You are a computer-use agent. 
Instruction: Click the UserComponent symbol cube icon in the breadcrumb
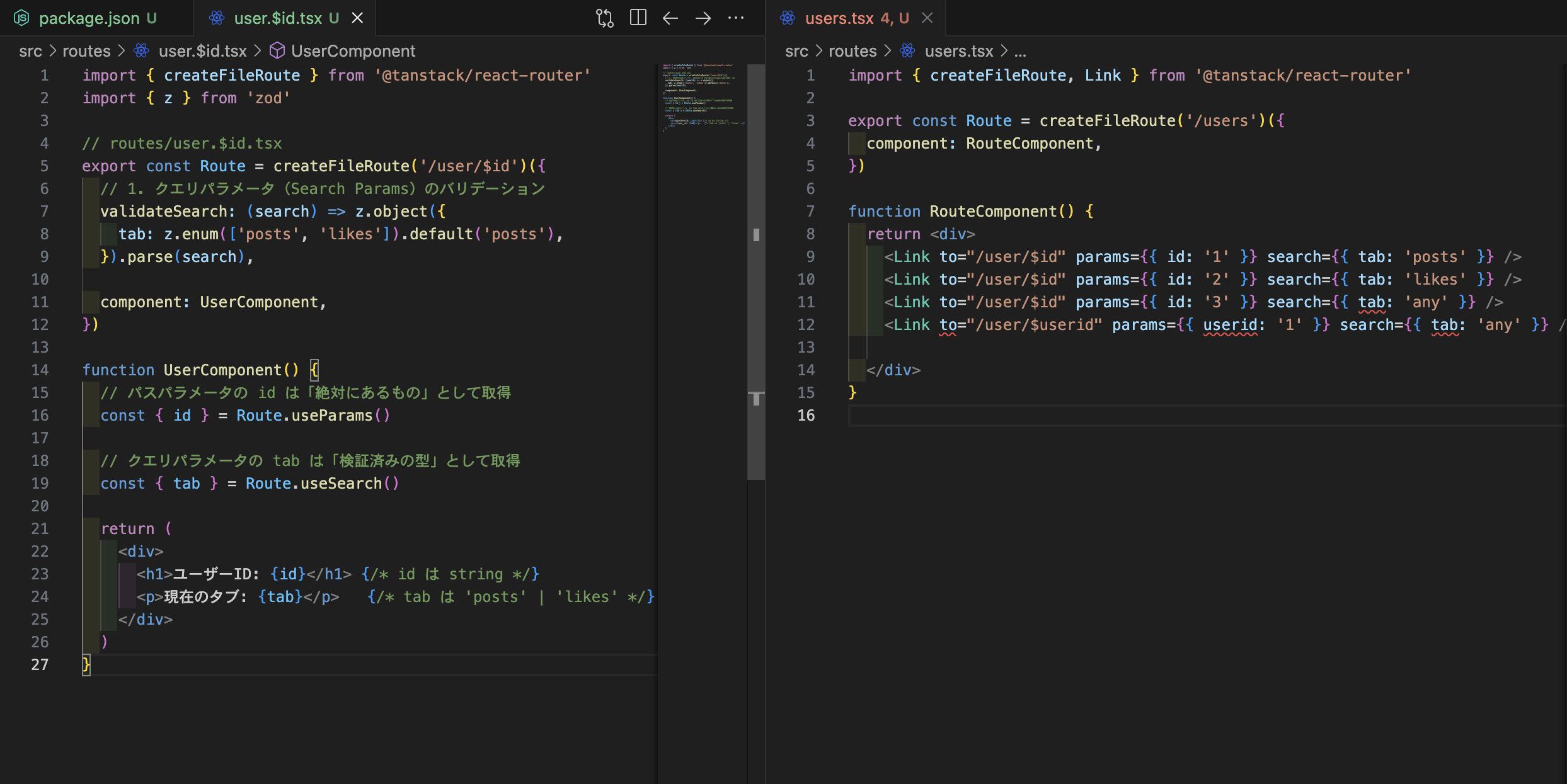pyautogui.click(x=277, y=51)
